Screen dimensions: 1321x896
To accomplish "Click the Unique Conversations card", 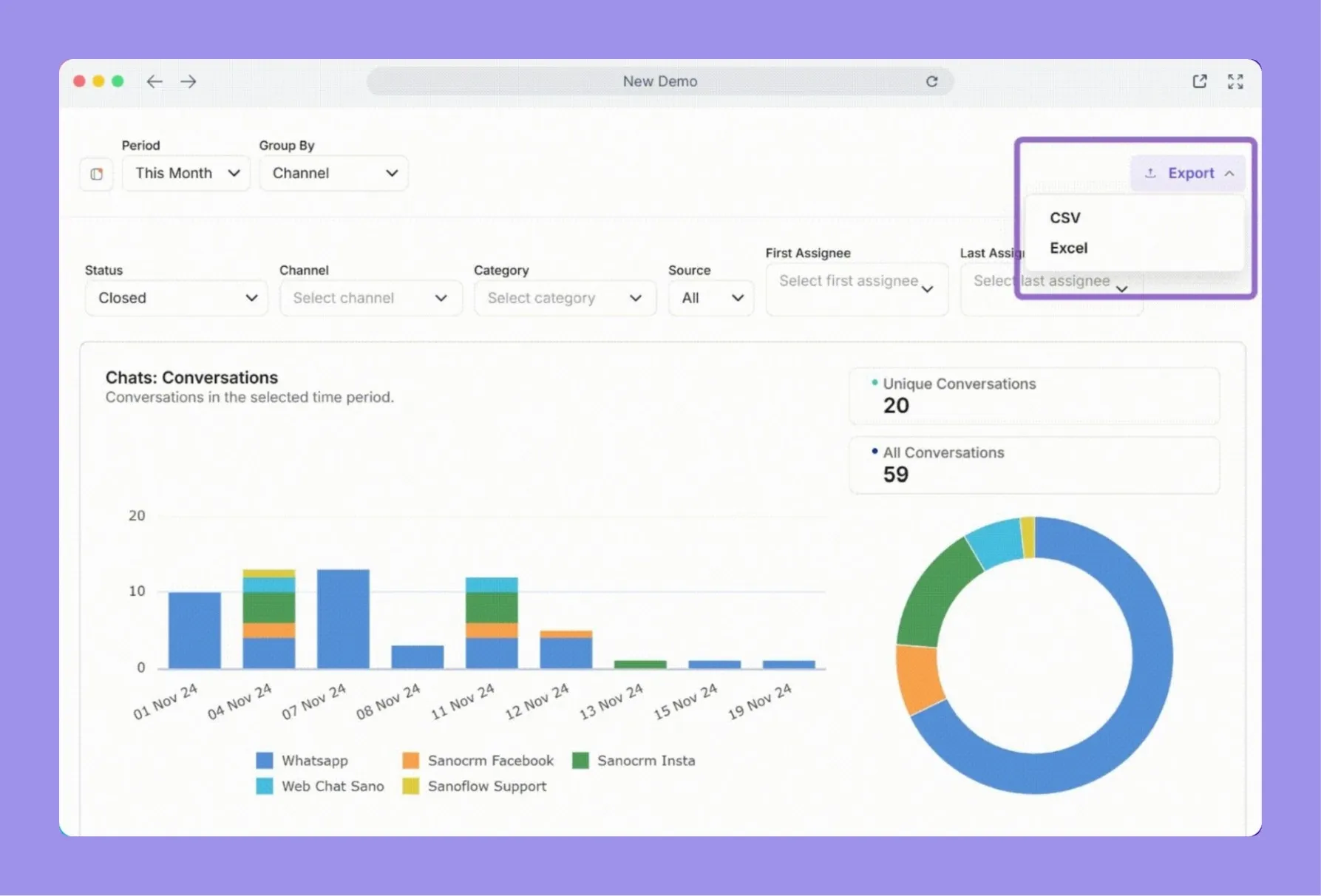I will 1034,396.
